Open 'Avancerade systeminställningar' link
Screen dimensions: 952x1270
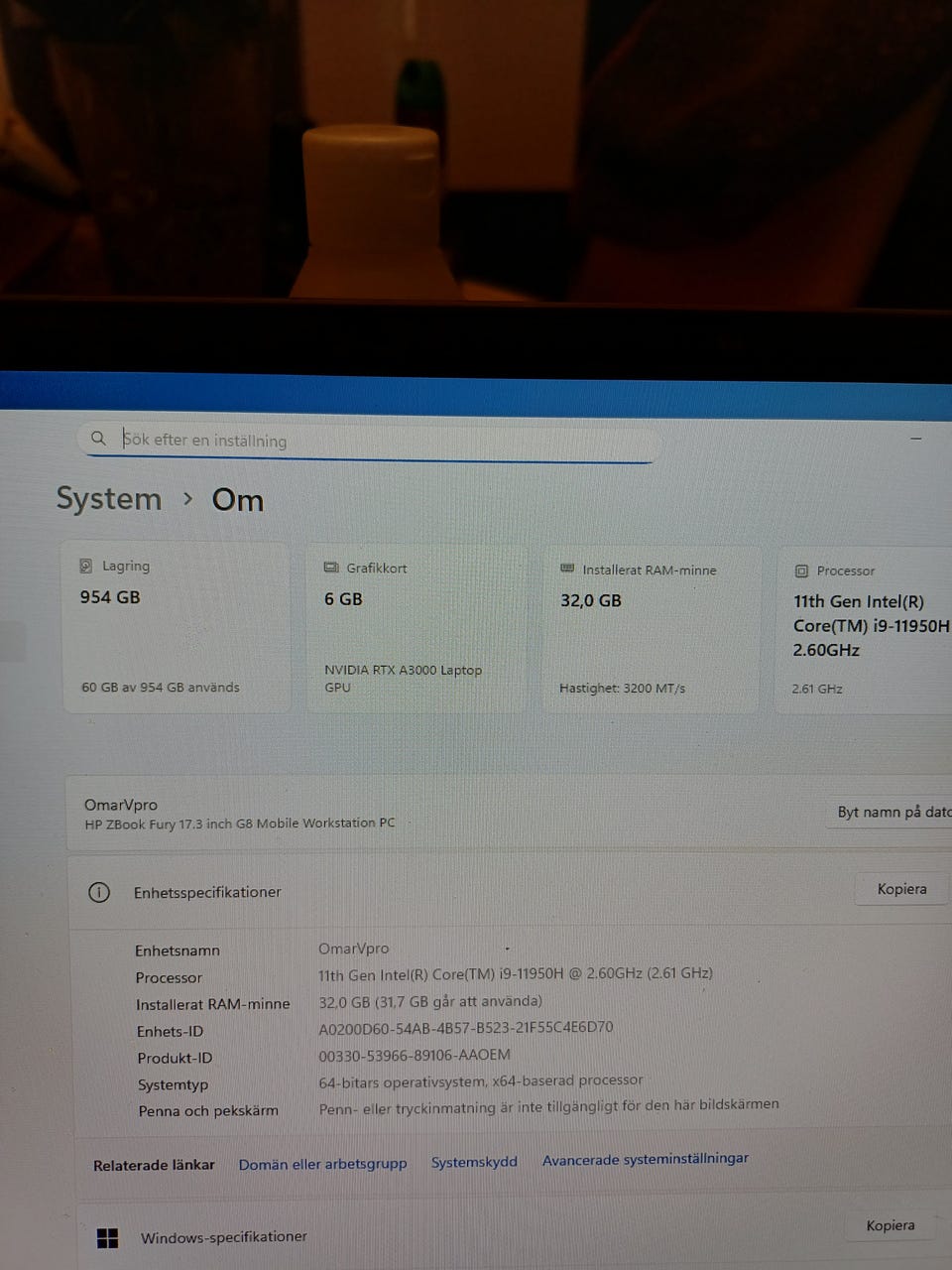[x=646, y=1159]
